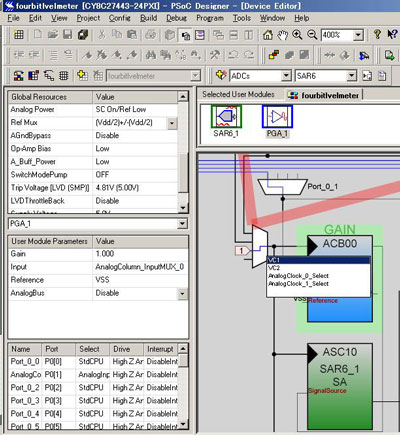Open the Ref Mux value dropdown
This screenshot has height=435, width=400.
tap(172, 123)
